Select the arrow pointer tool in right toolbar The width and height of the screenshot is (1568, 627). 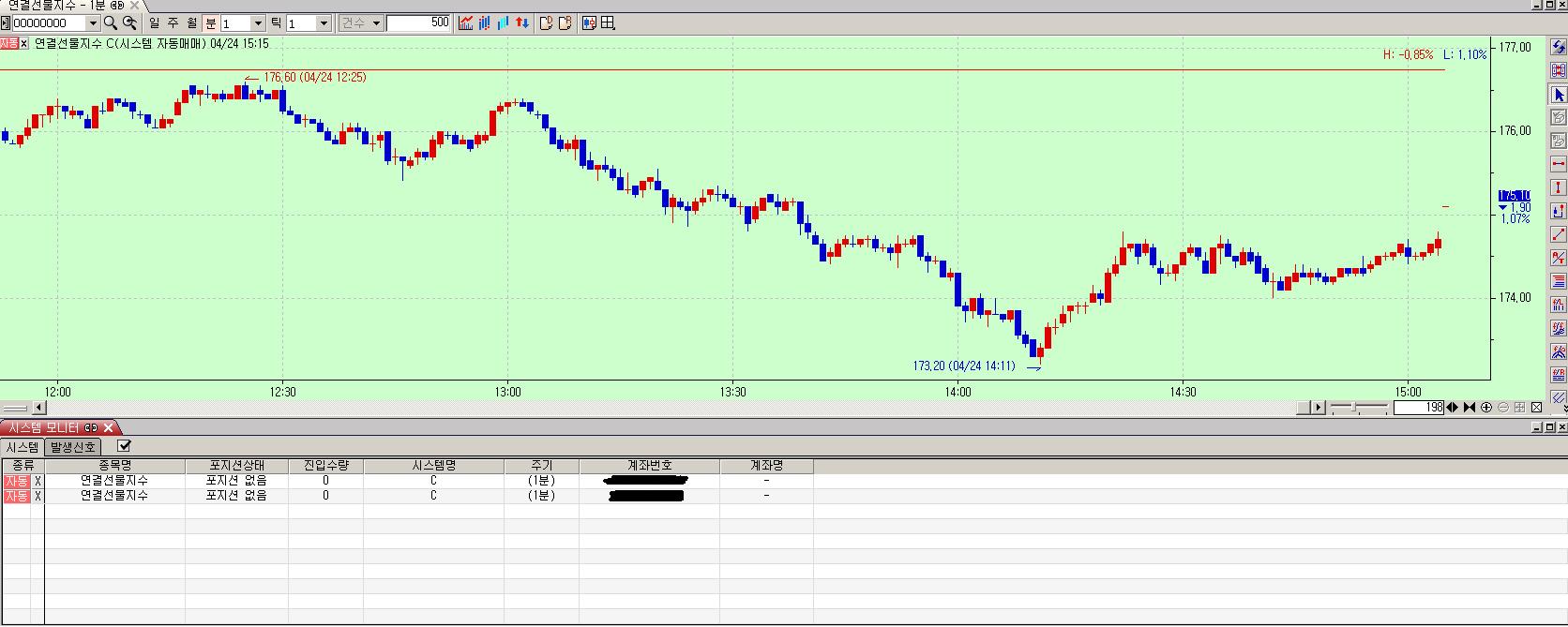[x=1559, y=95]
